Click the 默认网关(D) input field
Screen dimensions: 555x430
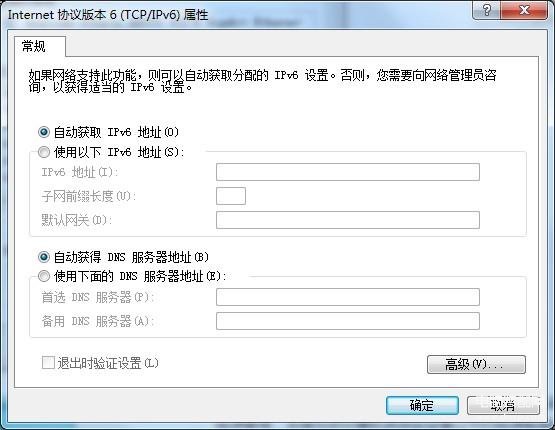click(348, 220)
